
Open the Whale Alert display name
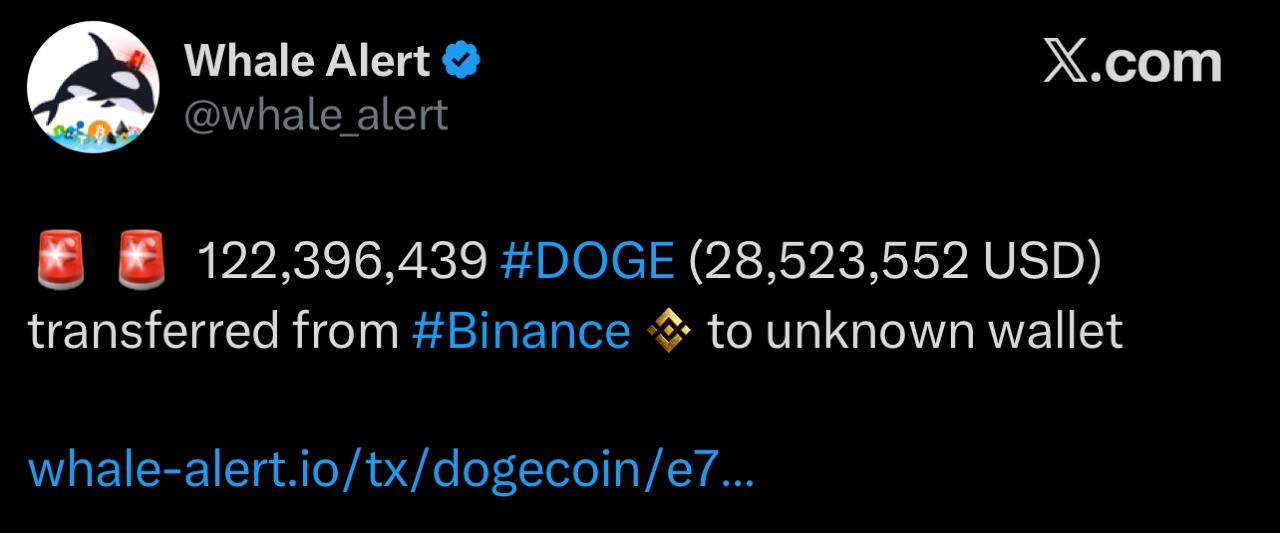(x=307, y=62)
